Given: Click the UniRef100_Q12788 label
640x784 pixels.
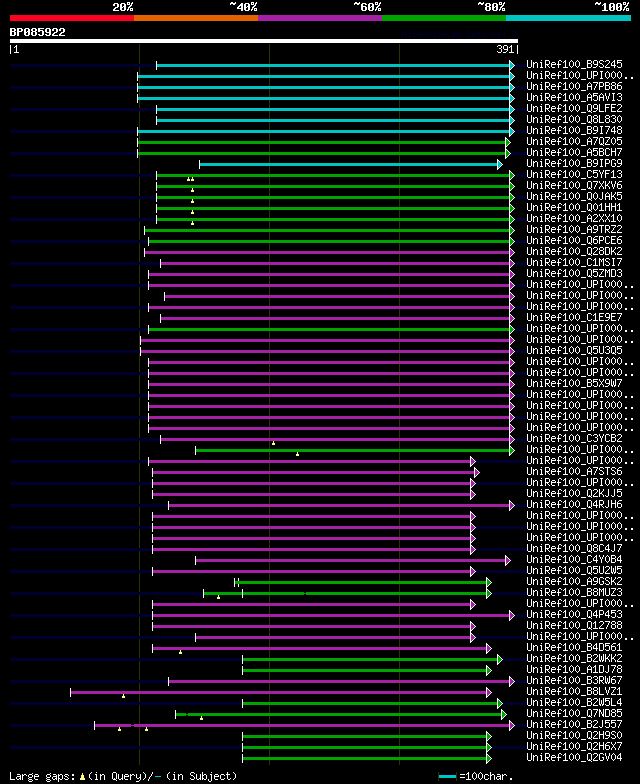Looking at the screenshot, I should coord(574,626).
